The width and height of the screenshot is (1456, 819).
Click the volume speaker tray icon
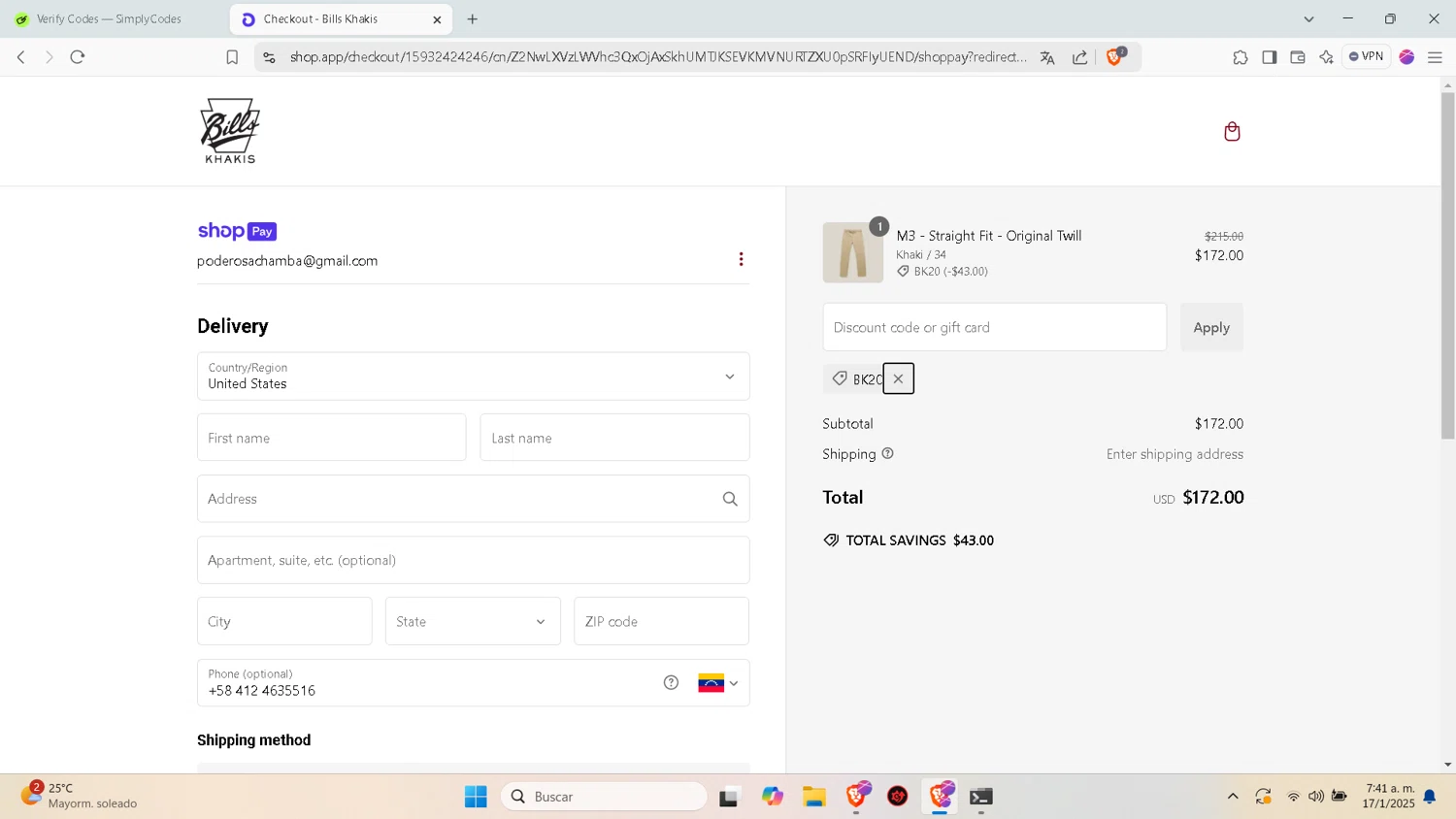tap(1315, 797)
